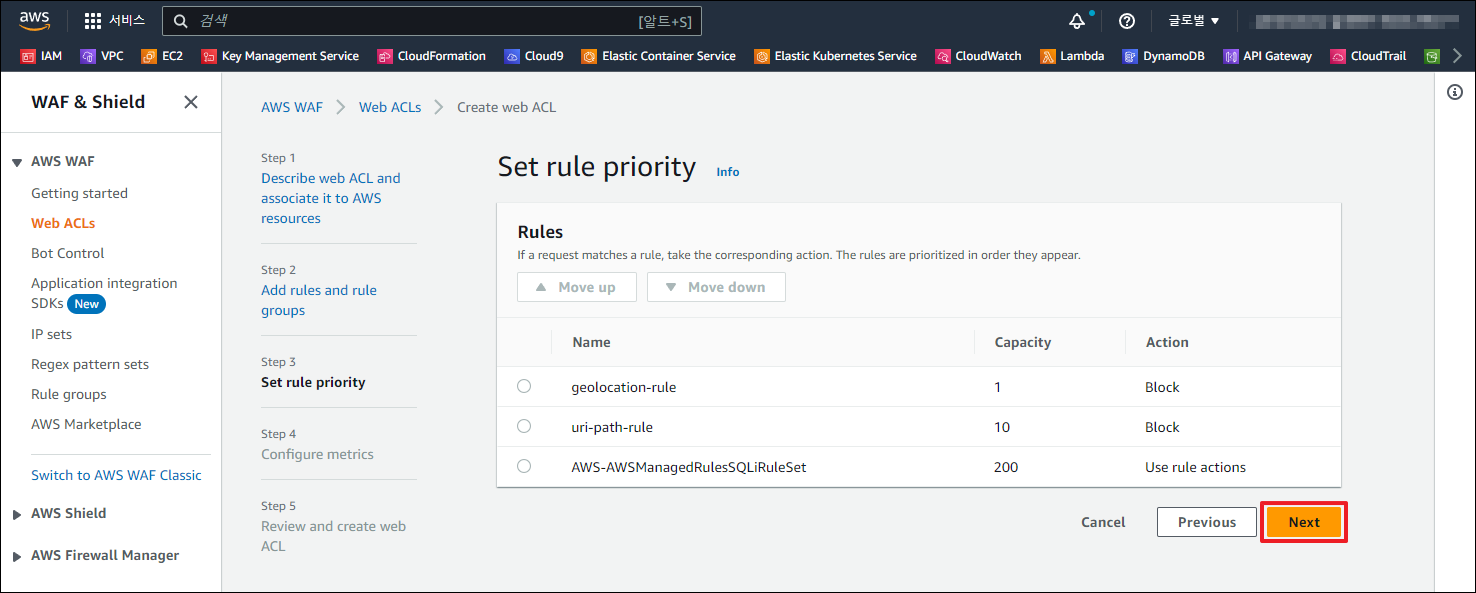Open Rule groups in sidebar

[x=69, y=394]
